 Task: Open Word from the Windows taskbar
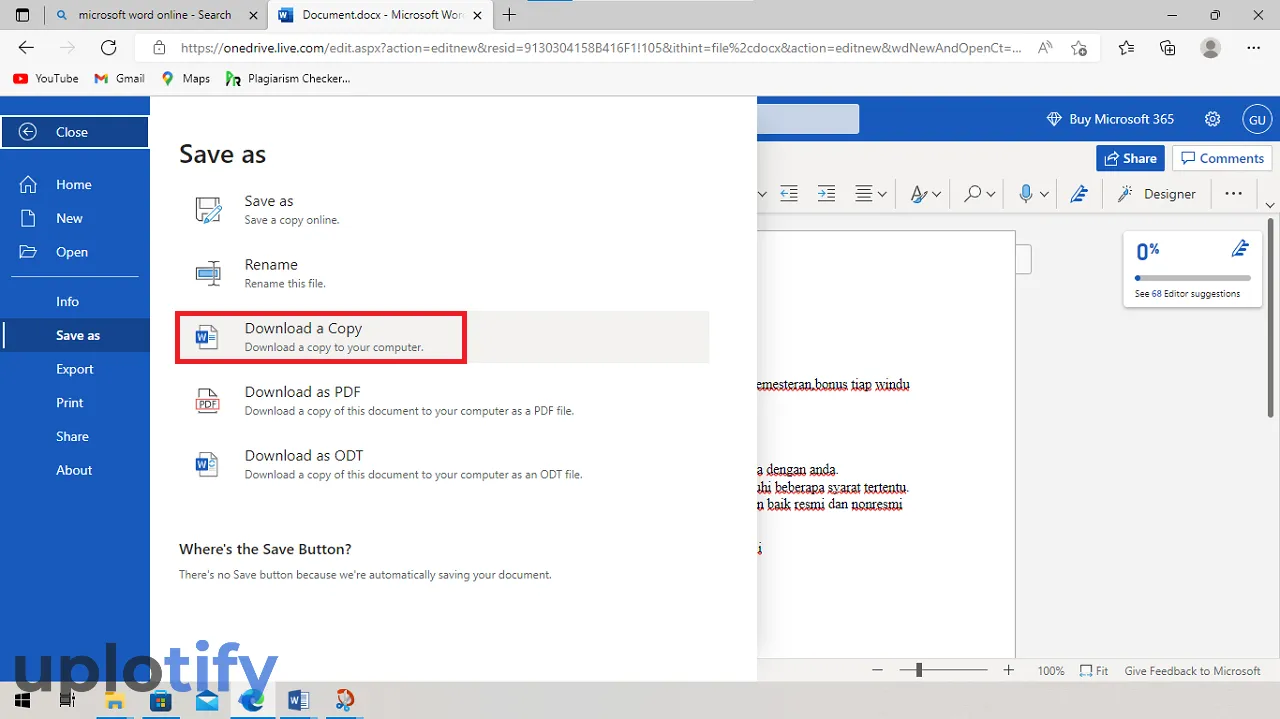click(x=298, y=700)
